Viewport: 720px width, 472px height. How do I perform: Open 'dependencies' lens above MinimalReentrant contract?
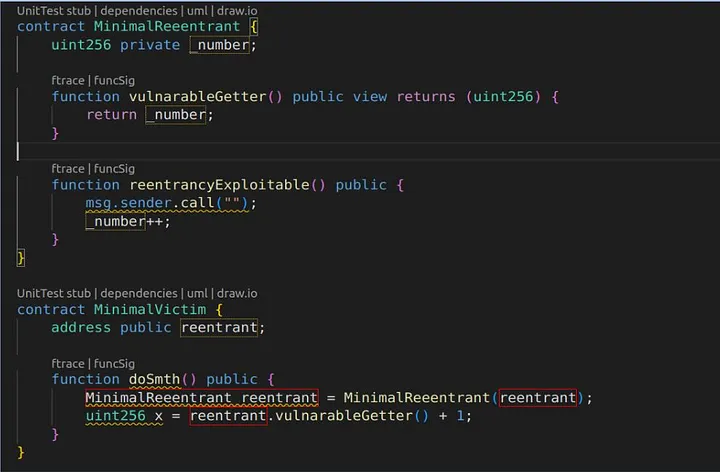point(138,10)
